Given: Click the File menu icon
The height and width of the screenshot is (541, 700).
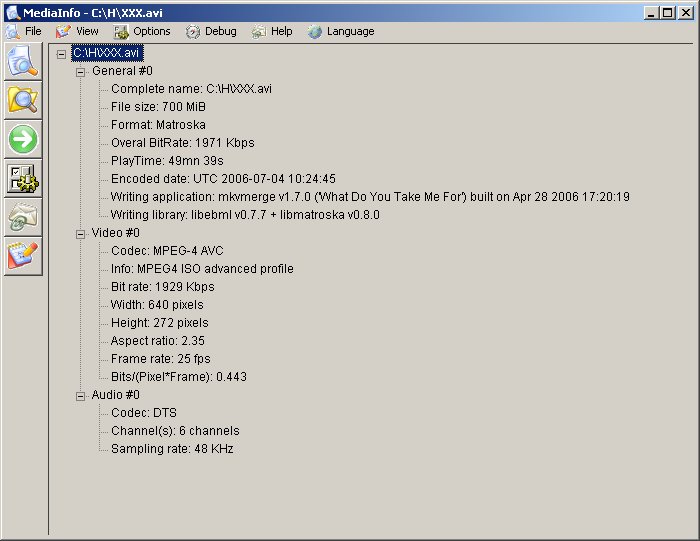Looking at the screenshot, I should (x=12, y=31).
